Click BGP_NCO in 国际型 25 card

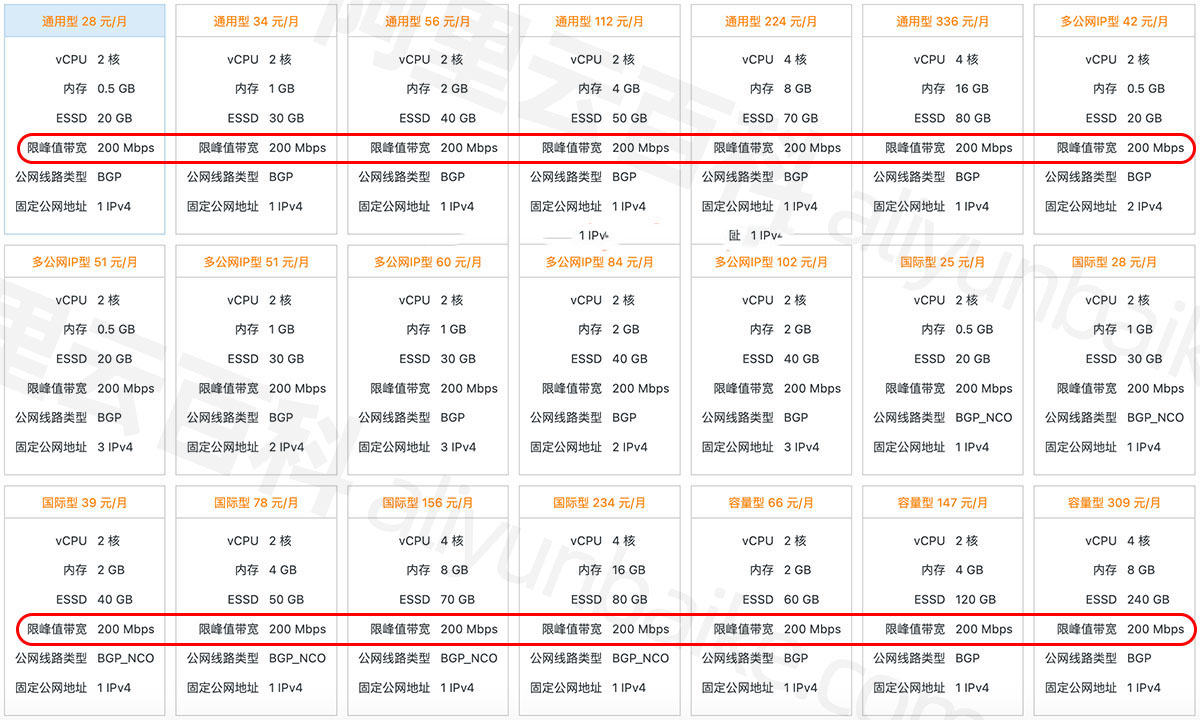pos(984,418)
